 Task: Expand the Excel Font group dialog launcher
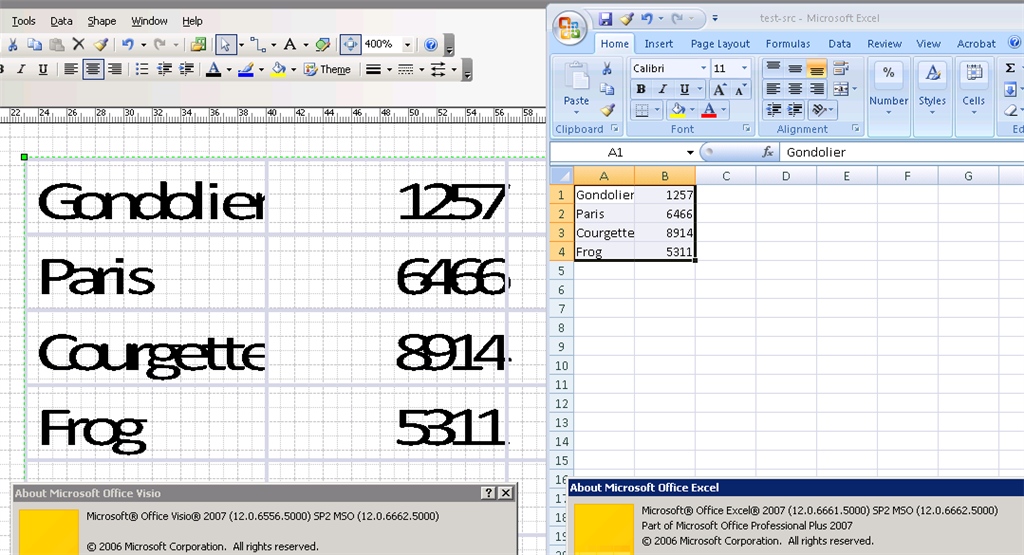746,129
